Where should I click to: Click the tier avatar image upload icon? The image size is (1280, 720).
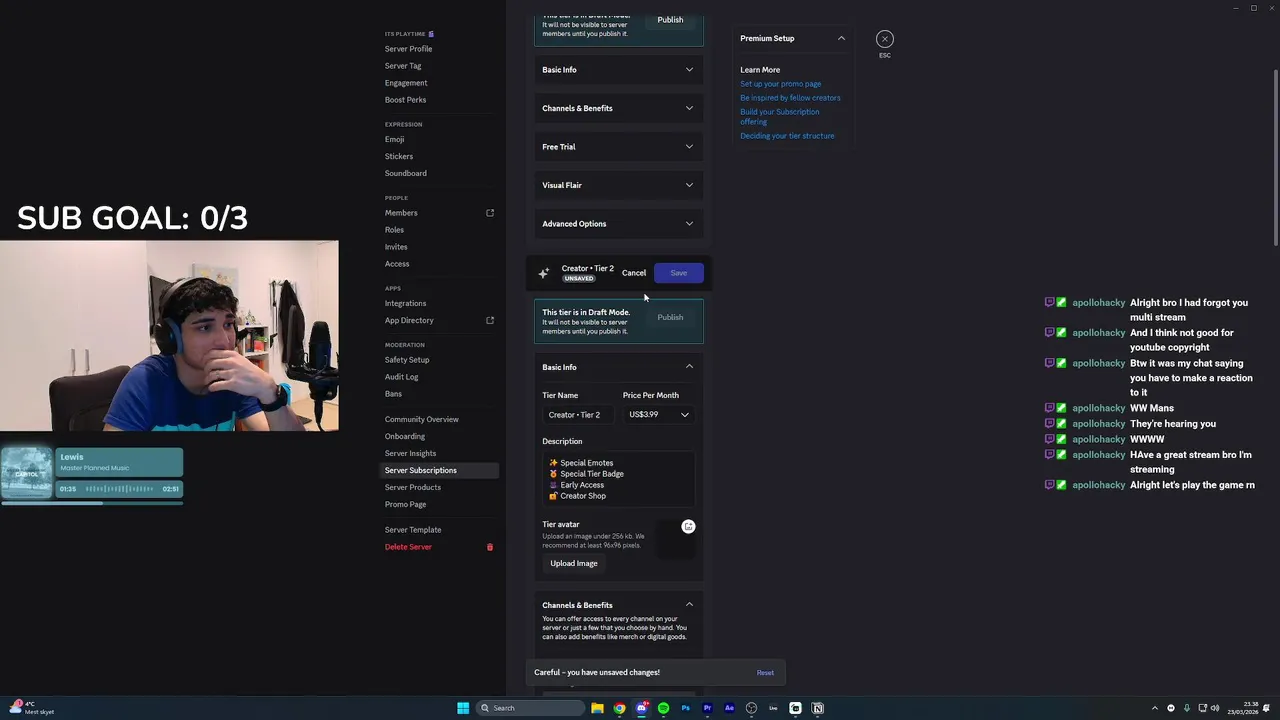pyautogui.click(x=688, y=526)
